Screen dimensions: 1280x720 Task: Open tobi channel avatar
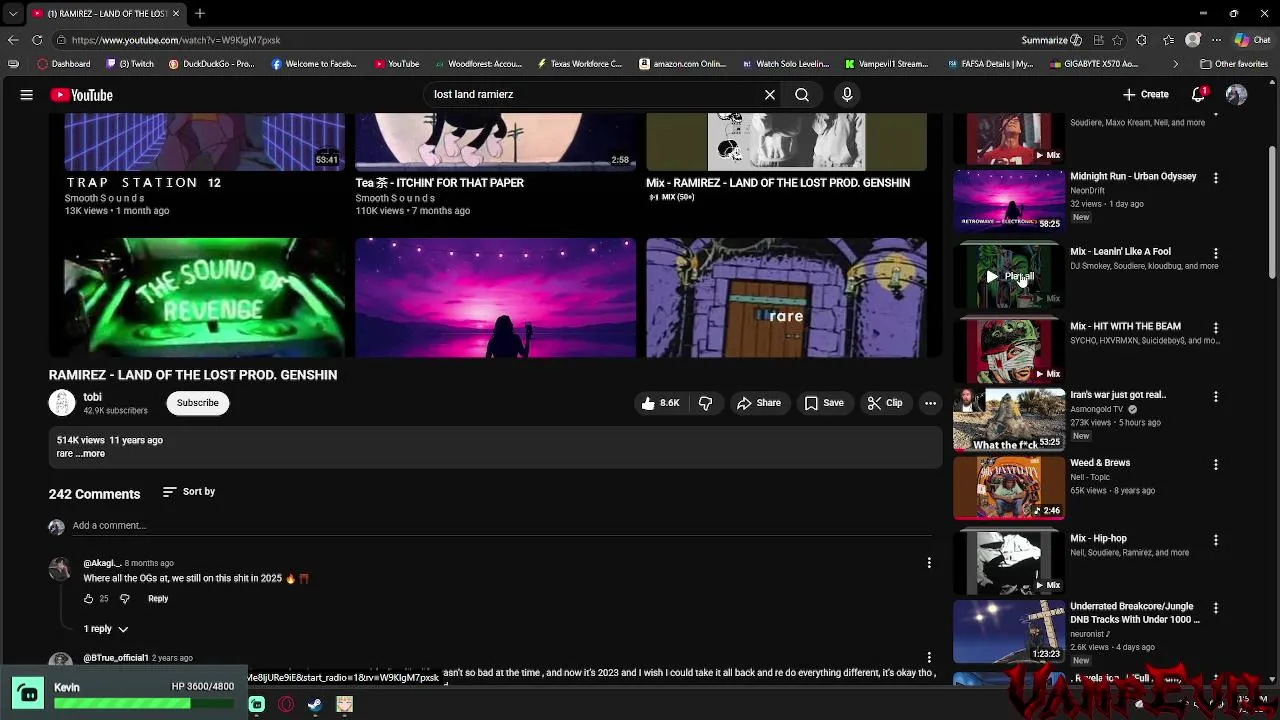coord(62,403)
